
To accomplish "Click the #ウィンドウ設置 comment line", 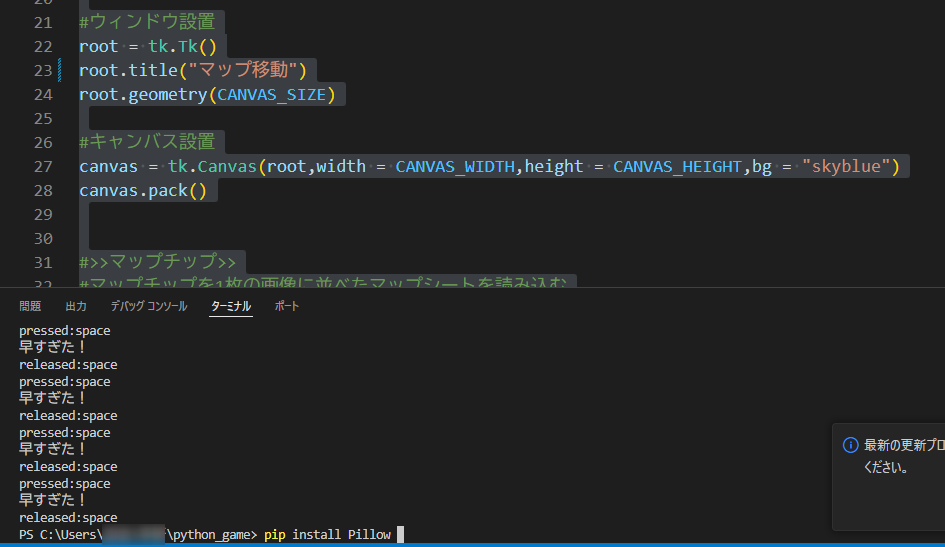I will [x=152, y=22].
